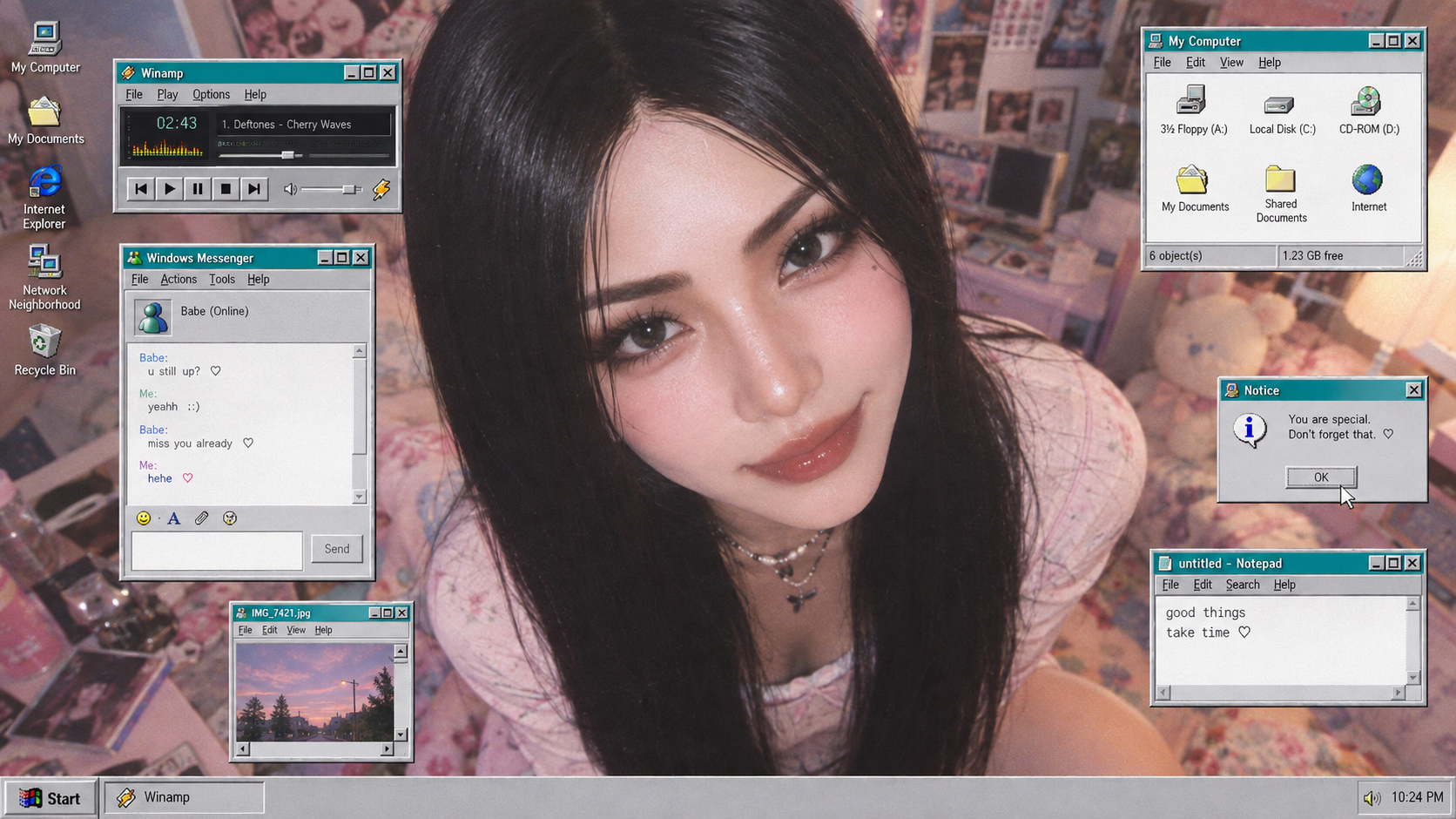Open the My Computer desktop icon

click(45, 47)
